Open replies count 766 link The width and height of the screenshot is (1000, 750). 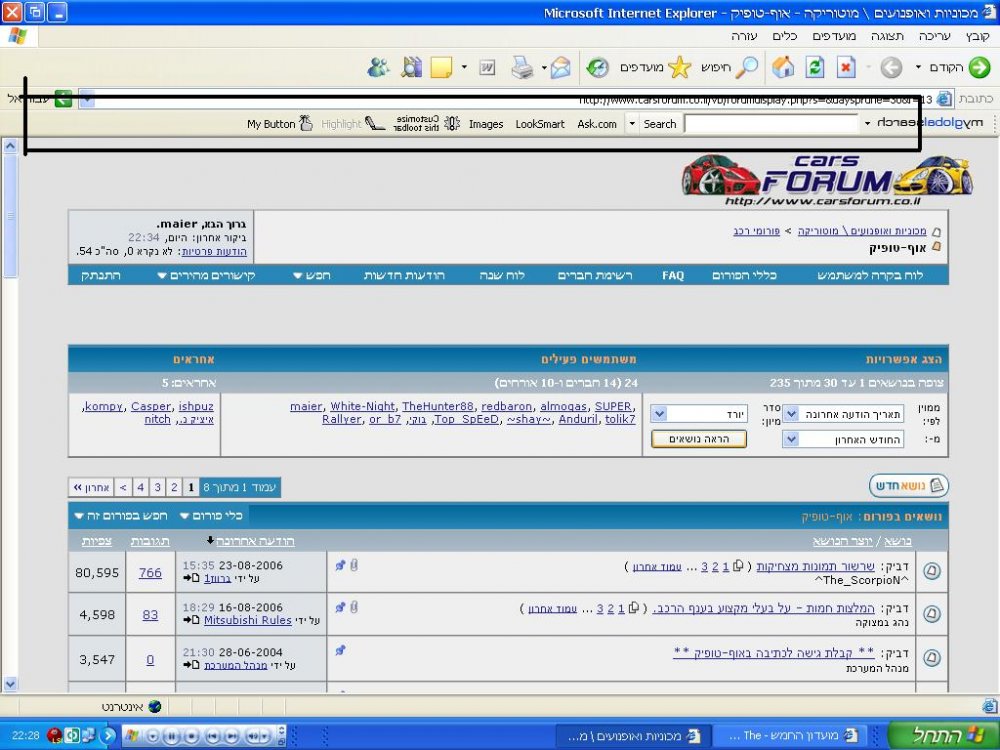click(151, 573)
